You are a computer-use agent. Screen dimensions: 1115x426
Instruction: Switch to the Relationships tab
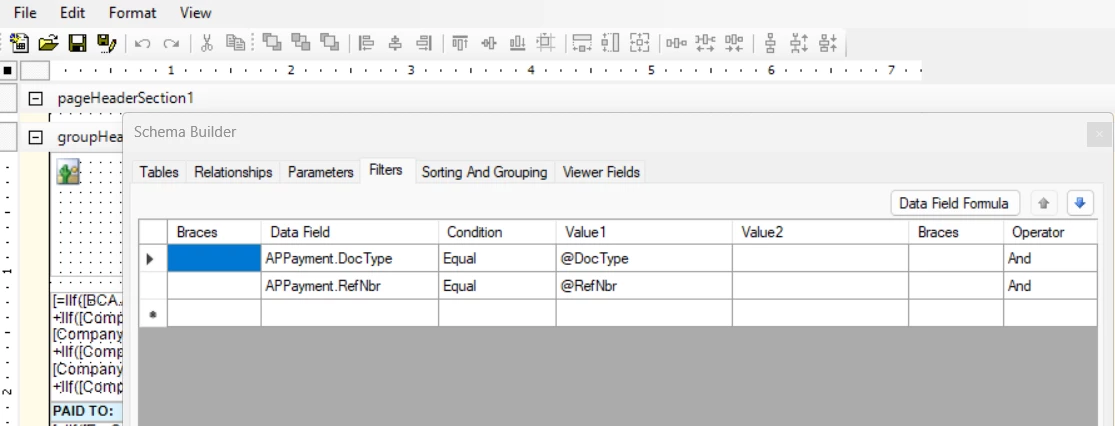(233, 172)
